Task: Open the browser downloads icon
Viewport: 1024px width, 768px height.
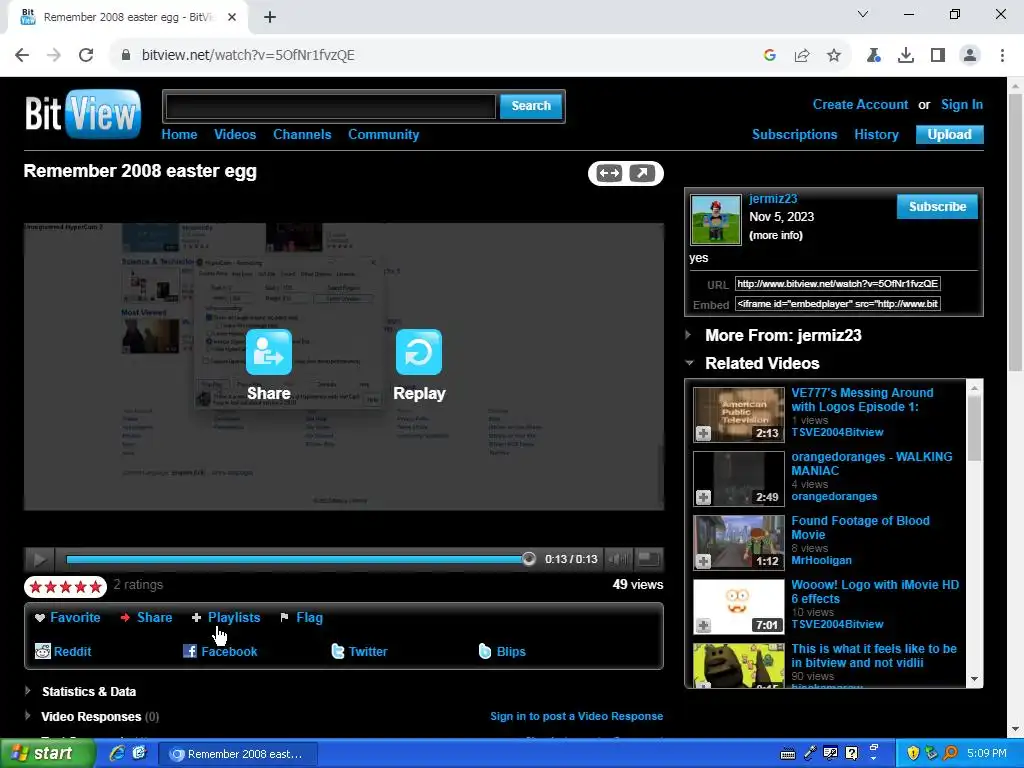Action: [906, 56]
